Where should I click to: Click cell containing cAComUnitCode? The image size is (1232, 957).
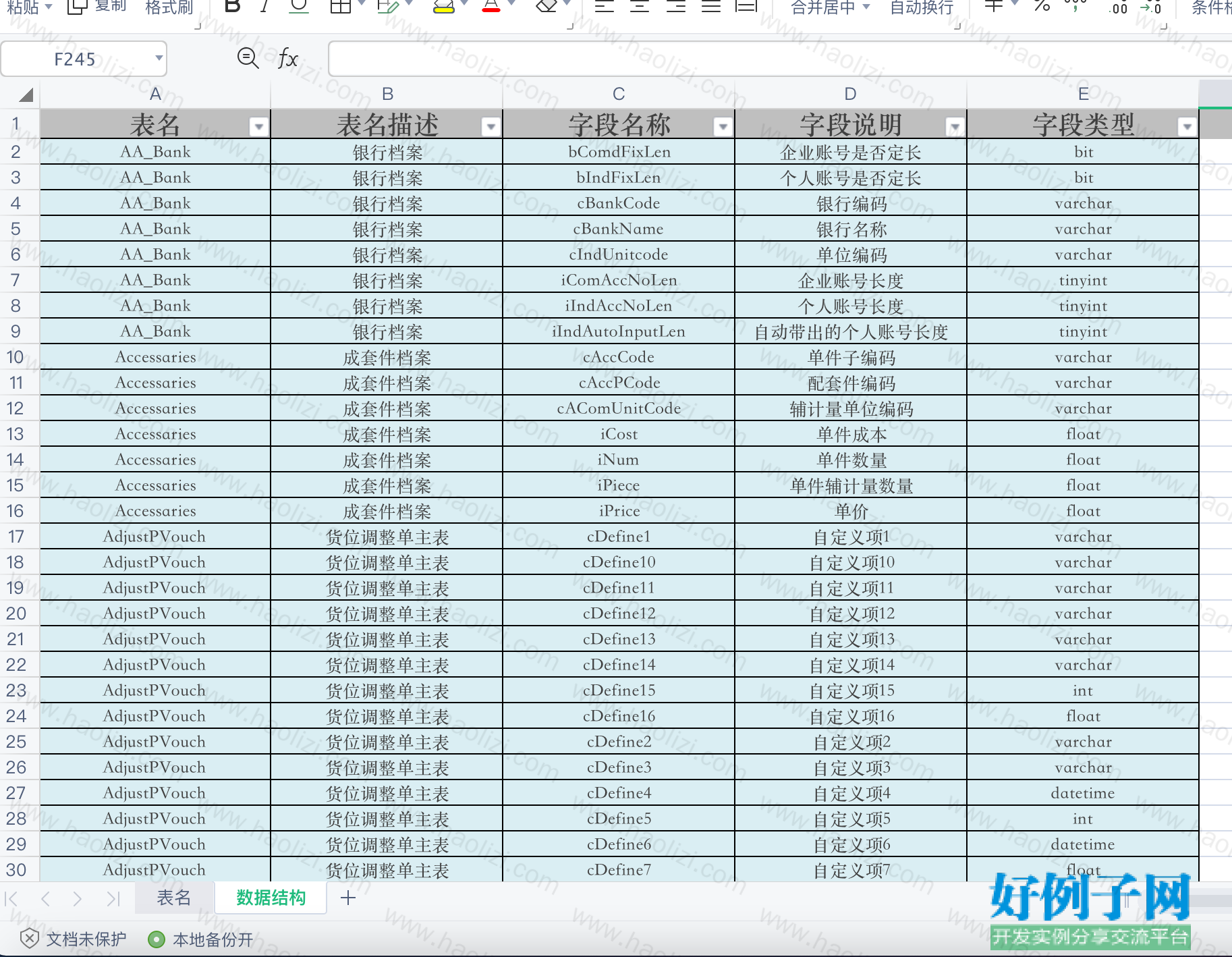(619, 408)
